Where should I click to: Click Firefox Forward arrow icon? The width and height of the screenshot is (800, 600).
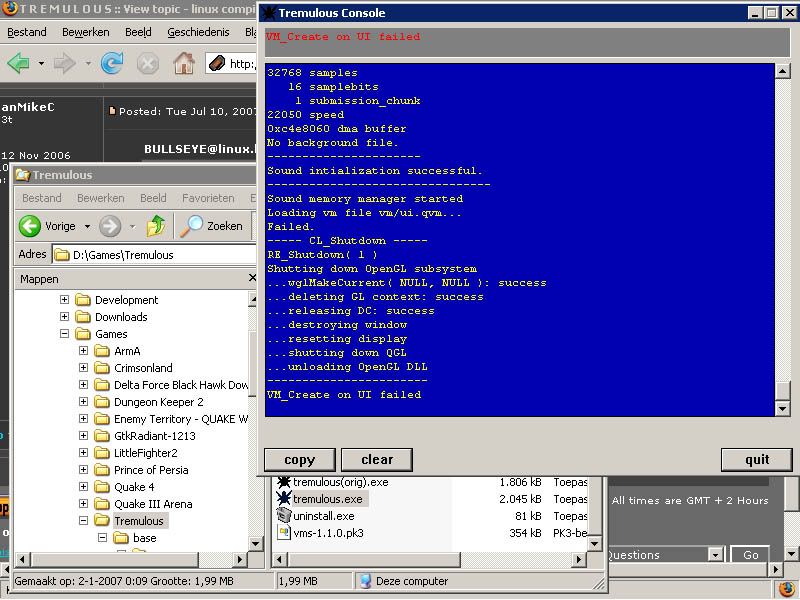[64, 63]
